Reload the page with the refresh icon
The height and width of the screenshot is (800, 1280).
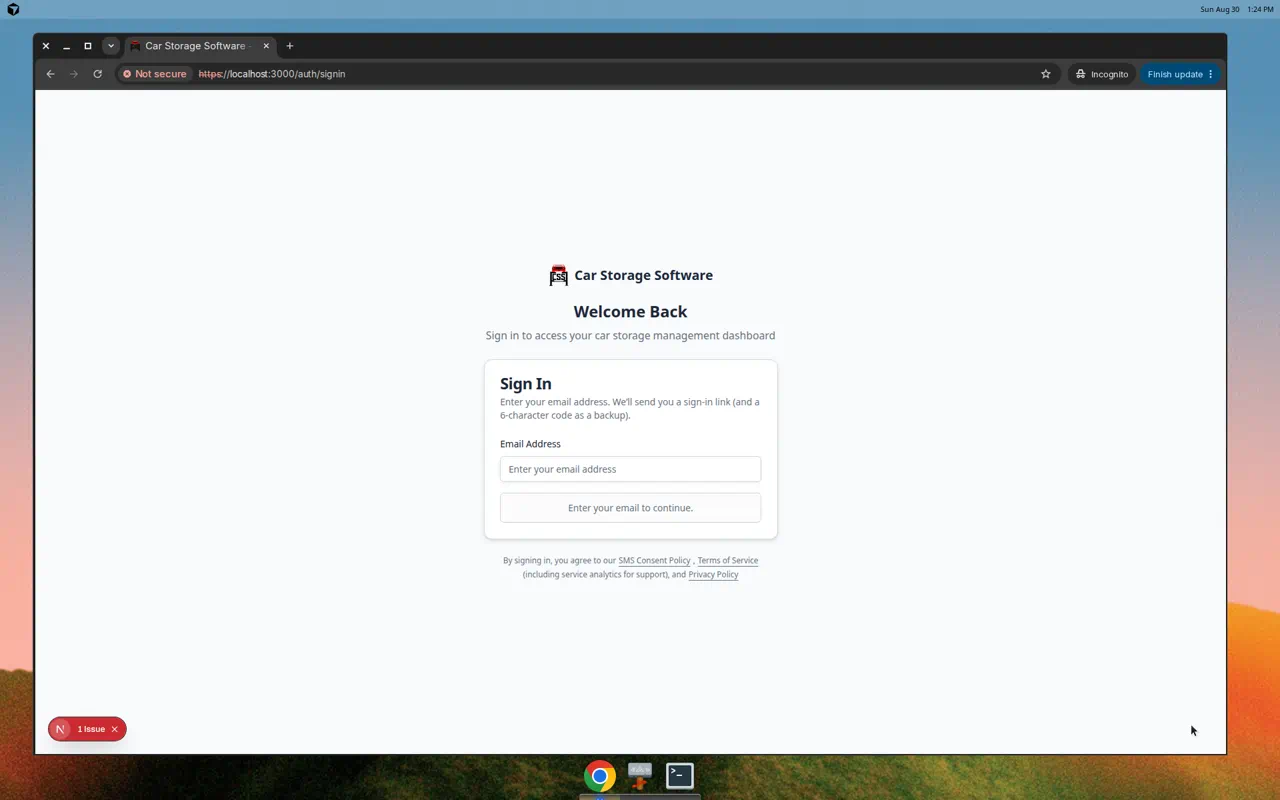pyautogui.click(x=97, y=74)
